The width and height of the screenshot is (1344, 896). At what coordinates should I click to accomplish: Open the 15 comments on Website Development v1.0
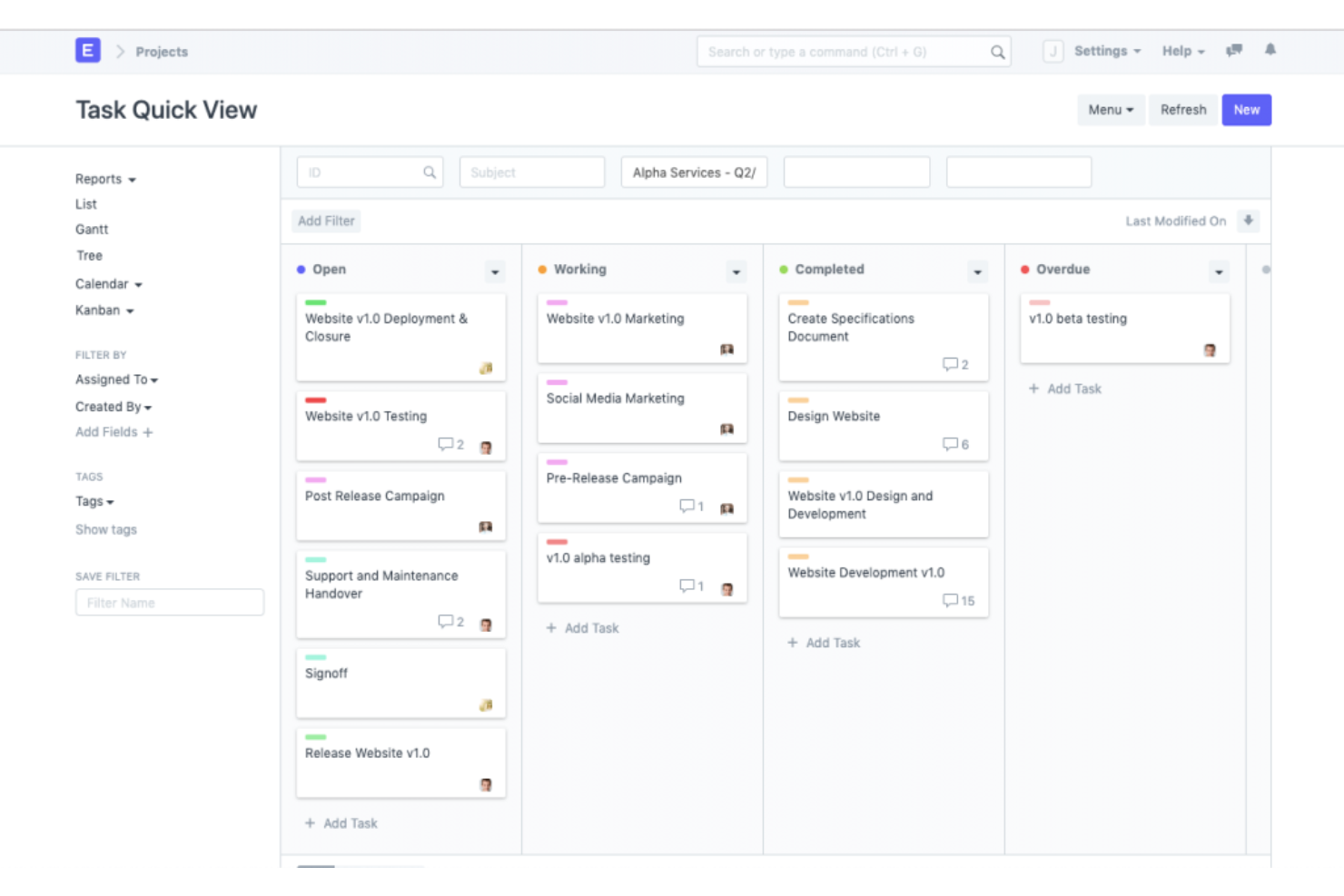[x=958, y=600]
